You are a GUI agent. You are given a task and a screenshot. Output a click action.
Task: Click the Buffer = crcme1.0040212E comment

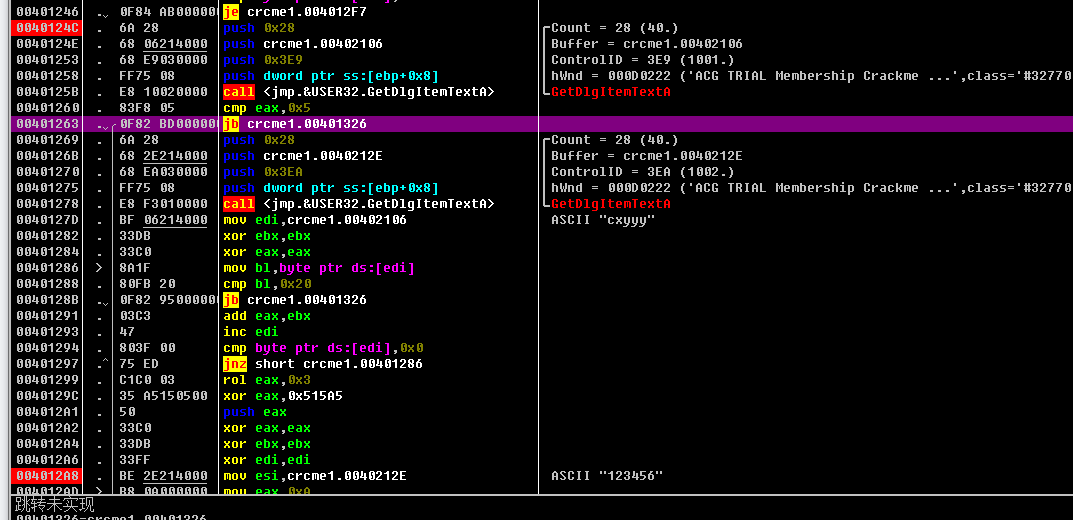coord(646,156)
